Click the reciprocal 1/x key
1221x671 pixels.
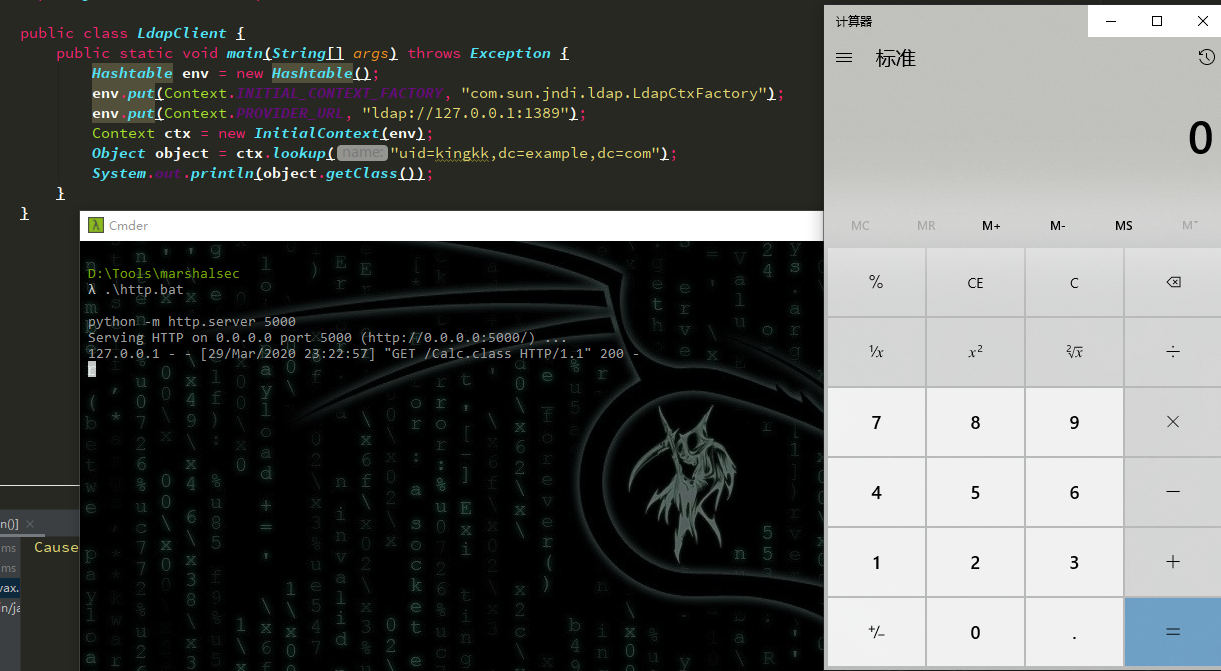(x=876, y=352)
